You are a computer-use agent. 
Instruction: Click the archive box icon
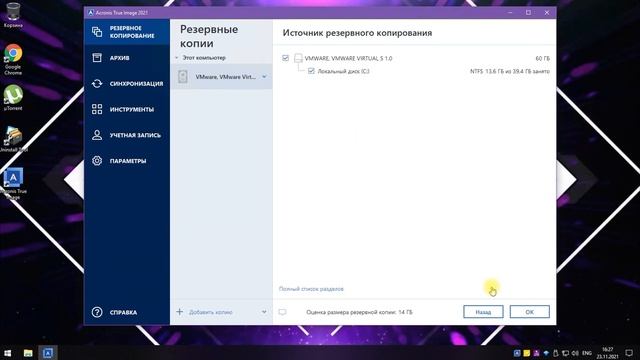tap(97, 58)
